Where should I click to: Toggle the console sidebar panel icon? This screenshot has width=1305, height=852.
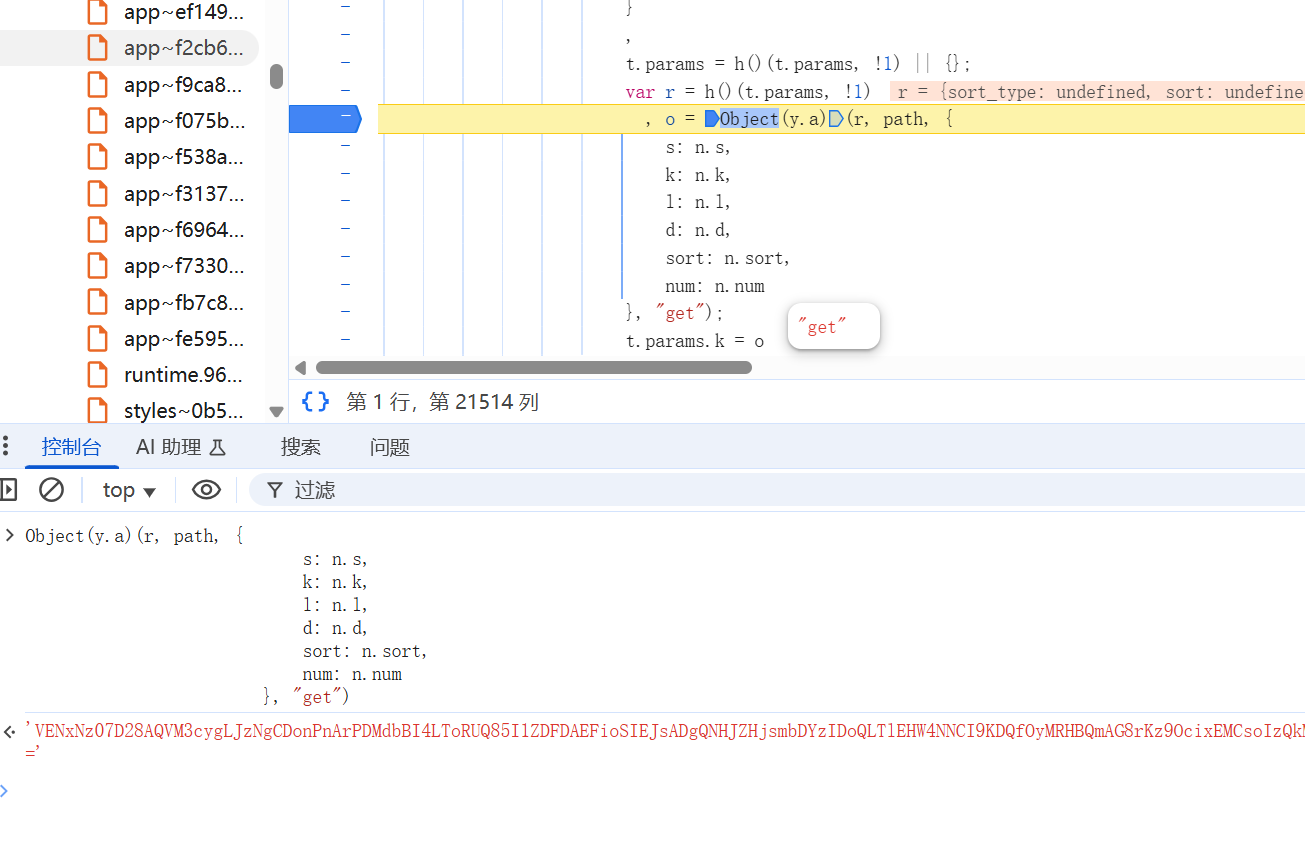coord(8,490)
